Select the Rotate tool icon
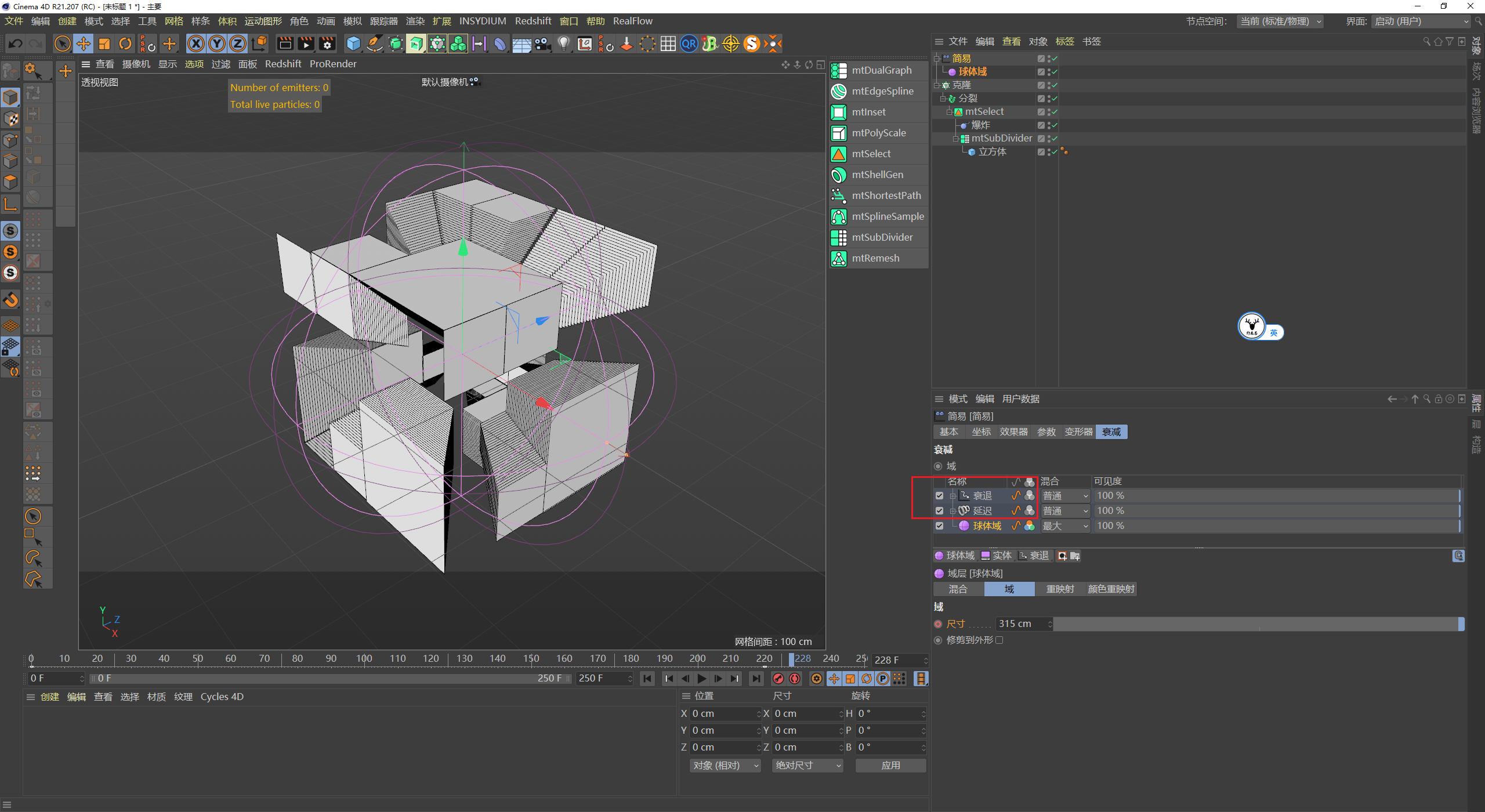1485x812 pixels. pyautogui.click(x=125, y=43)
